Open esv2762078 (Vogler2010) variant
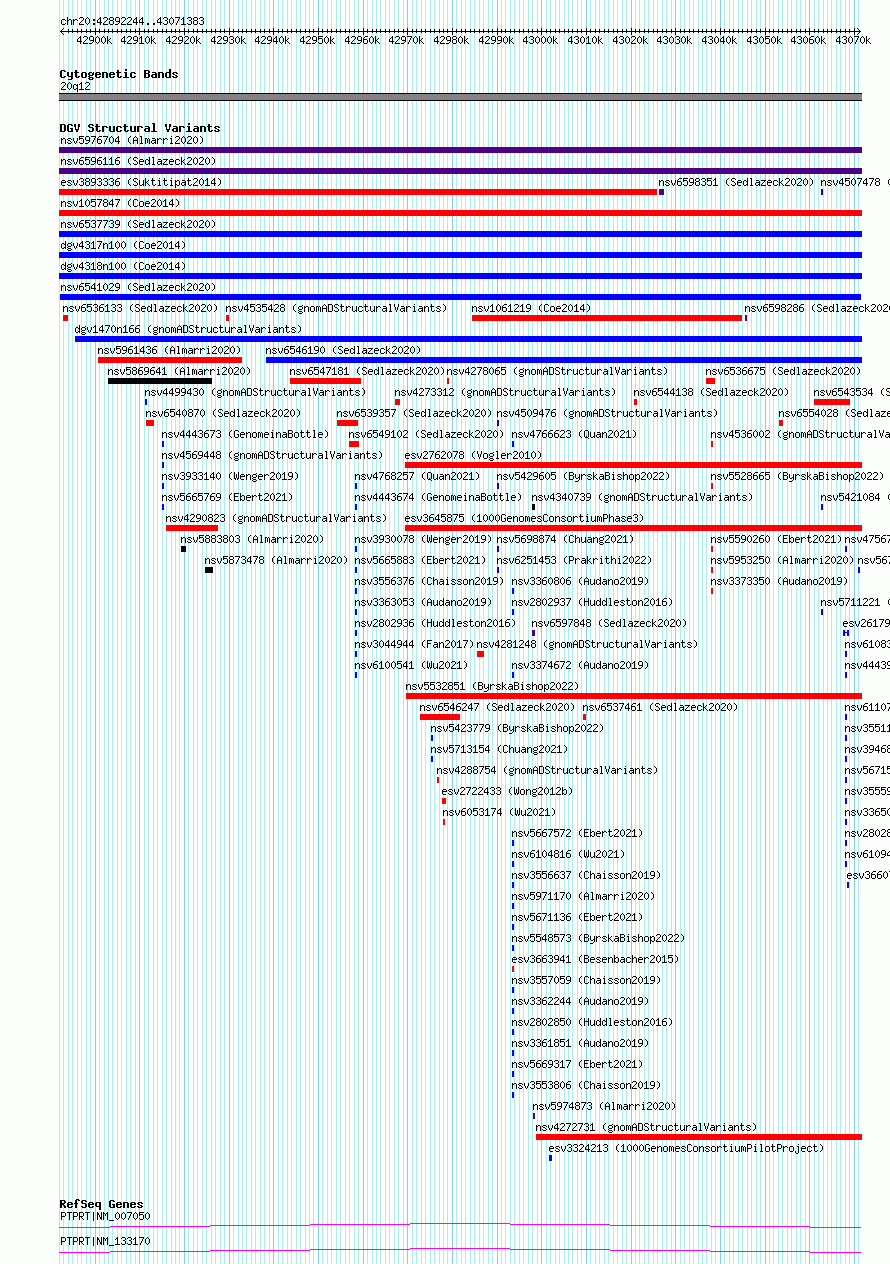This screenshot has width=890, height=1264. tap(473, 455)
